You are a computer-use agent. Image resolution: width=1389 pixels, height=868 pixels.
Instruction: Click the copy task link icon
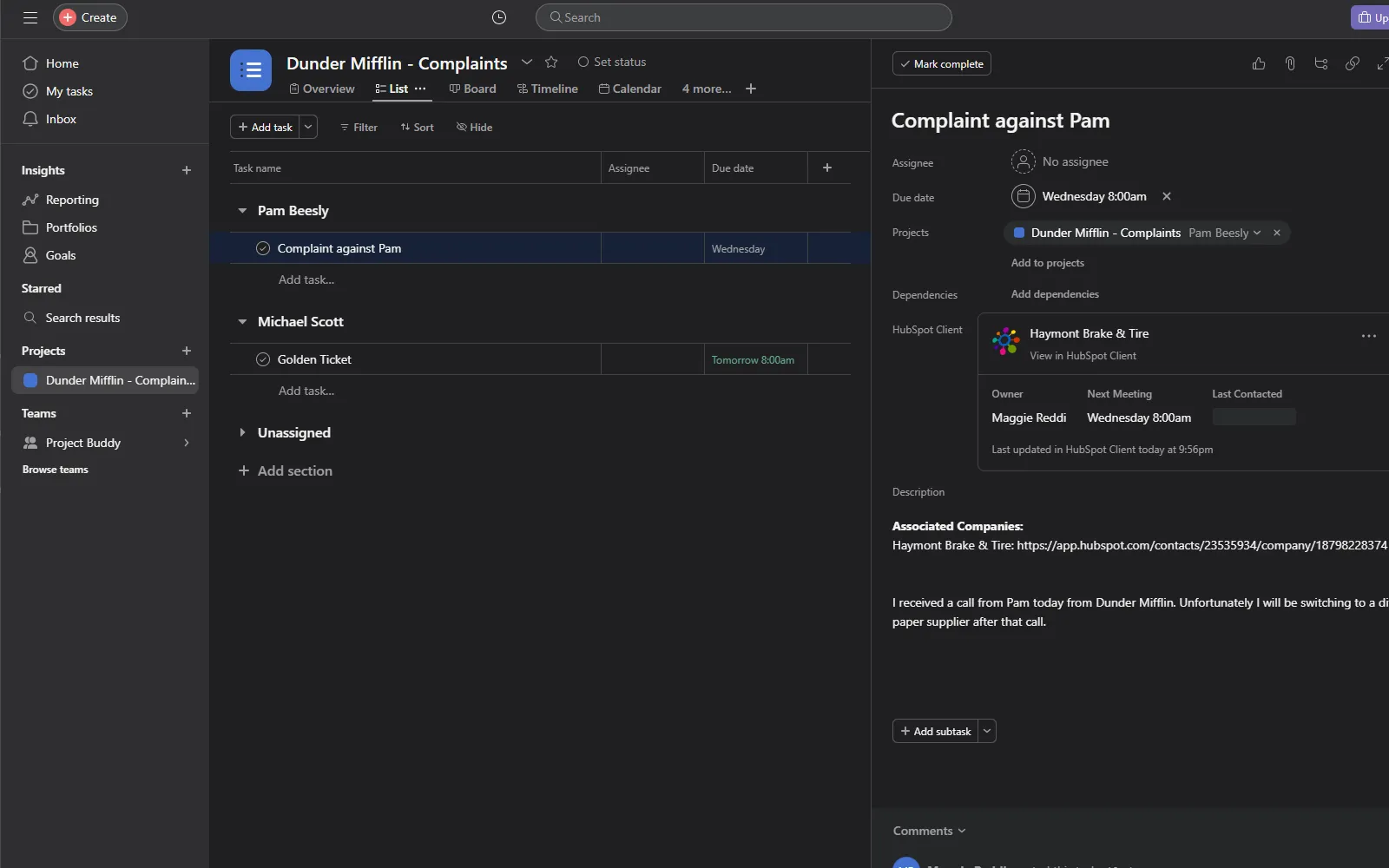point(1352,63)
